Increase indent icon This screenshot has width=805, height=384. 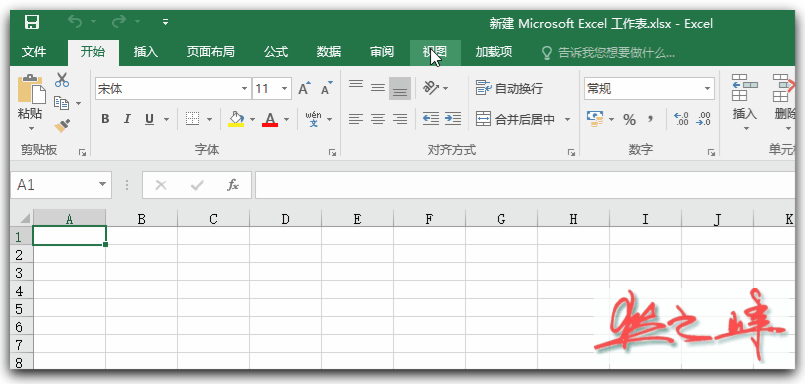tap(452, 119)
